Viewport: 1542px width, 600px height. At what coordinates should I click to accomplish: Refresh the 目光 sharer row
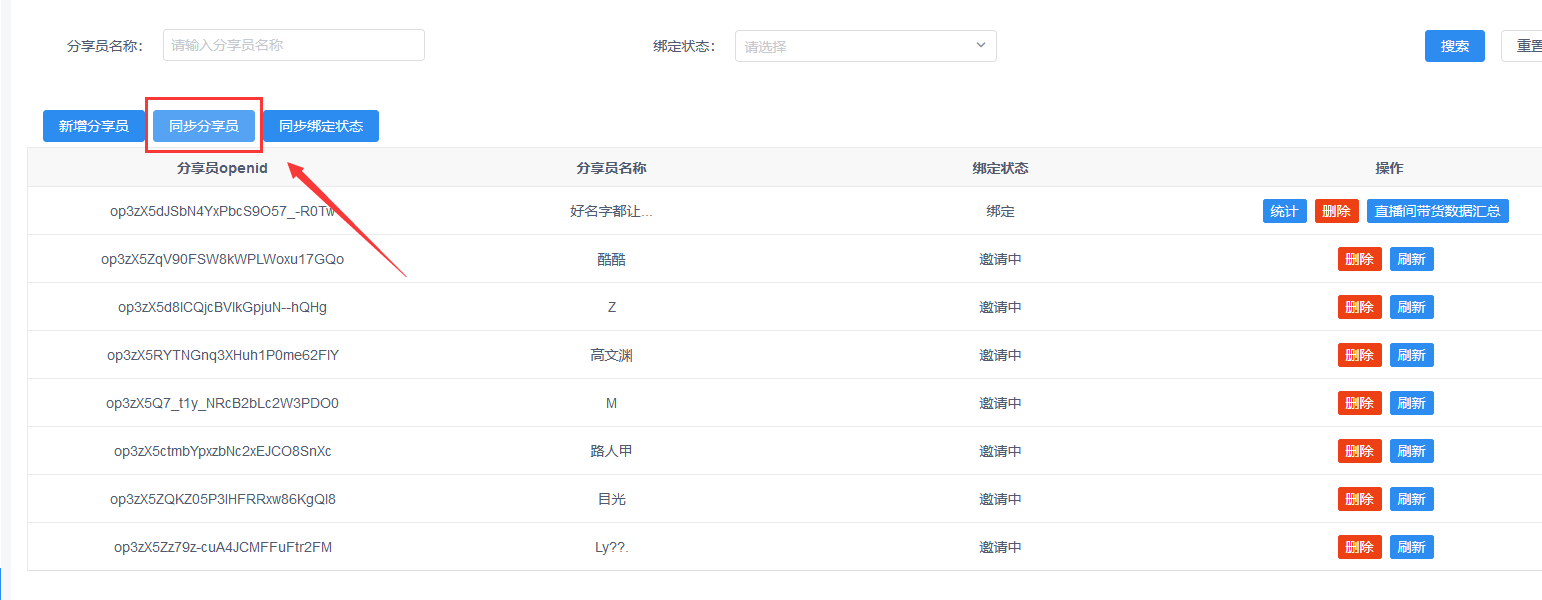coord(1411,499)
